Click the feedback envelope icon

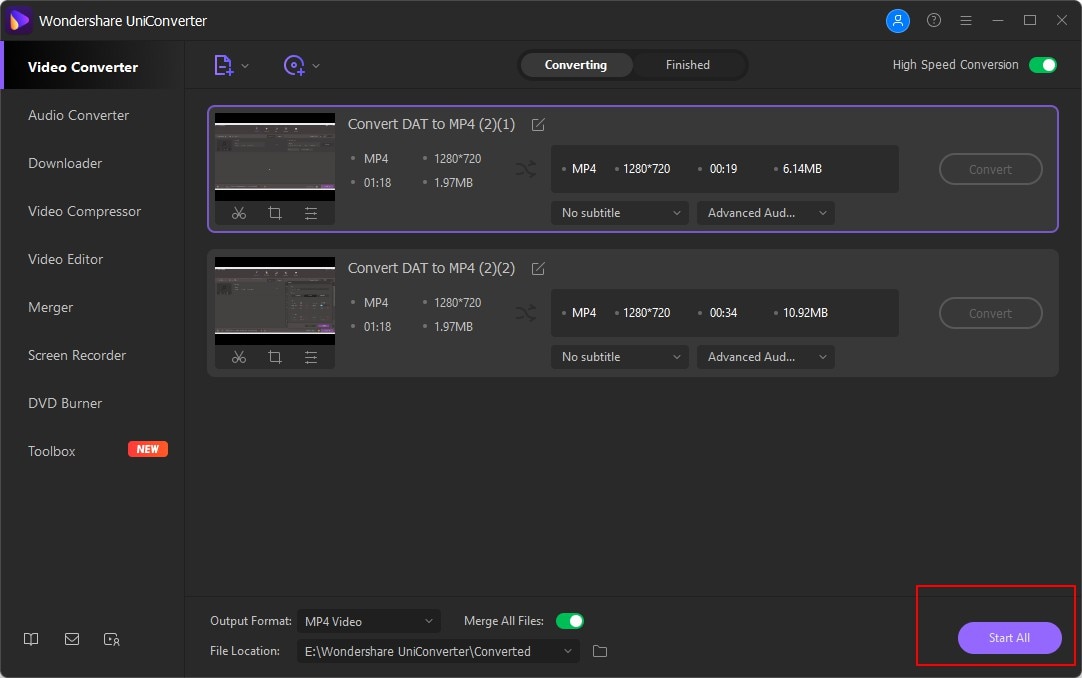(72, 639)
